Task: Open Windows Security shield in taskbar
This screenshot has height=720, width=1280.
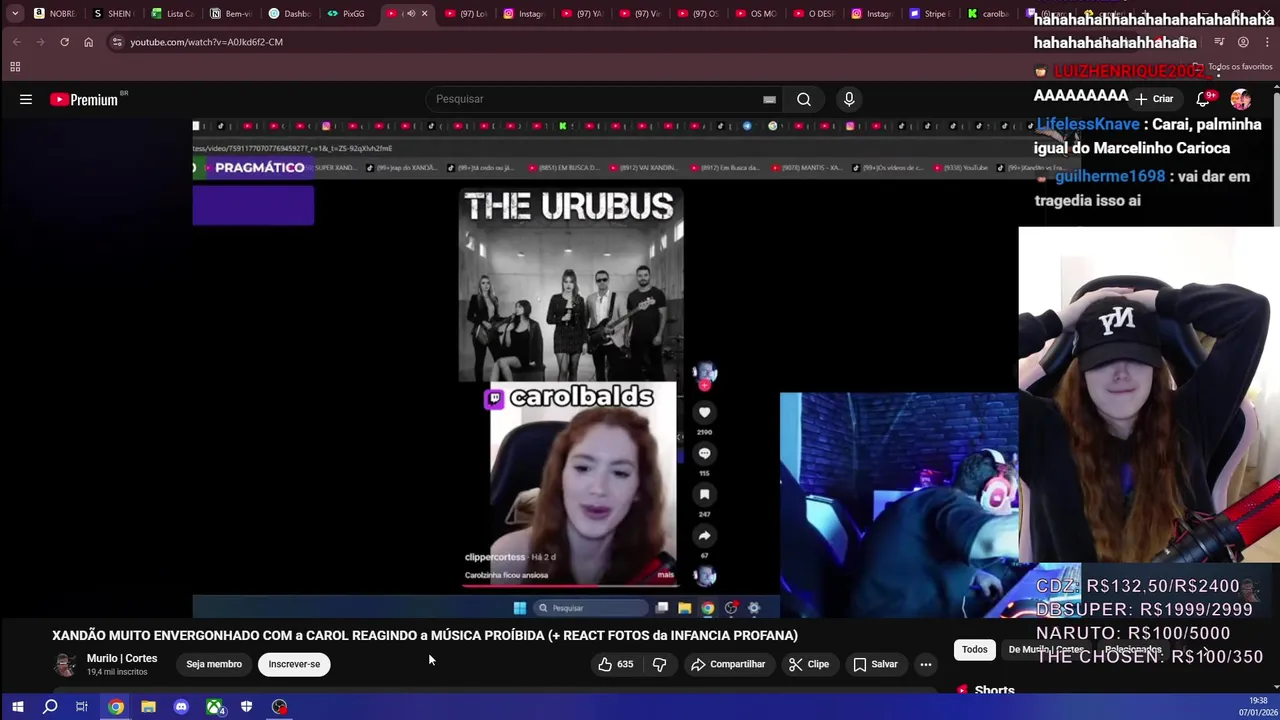Action: [x=246, y=707]
